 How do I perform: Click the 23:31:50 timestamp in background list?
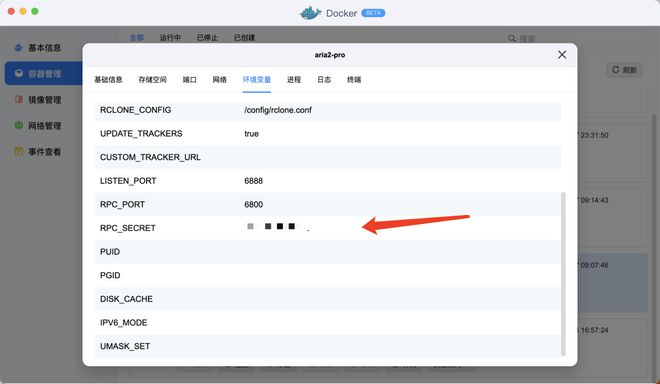pyautogui.click(x=594, y=135)
